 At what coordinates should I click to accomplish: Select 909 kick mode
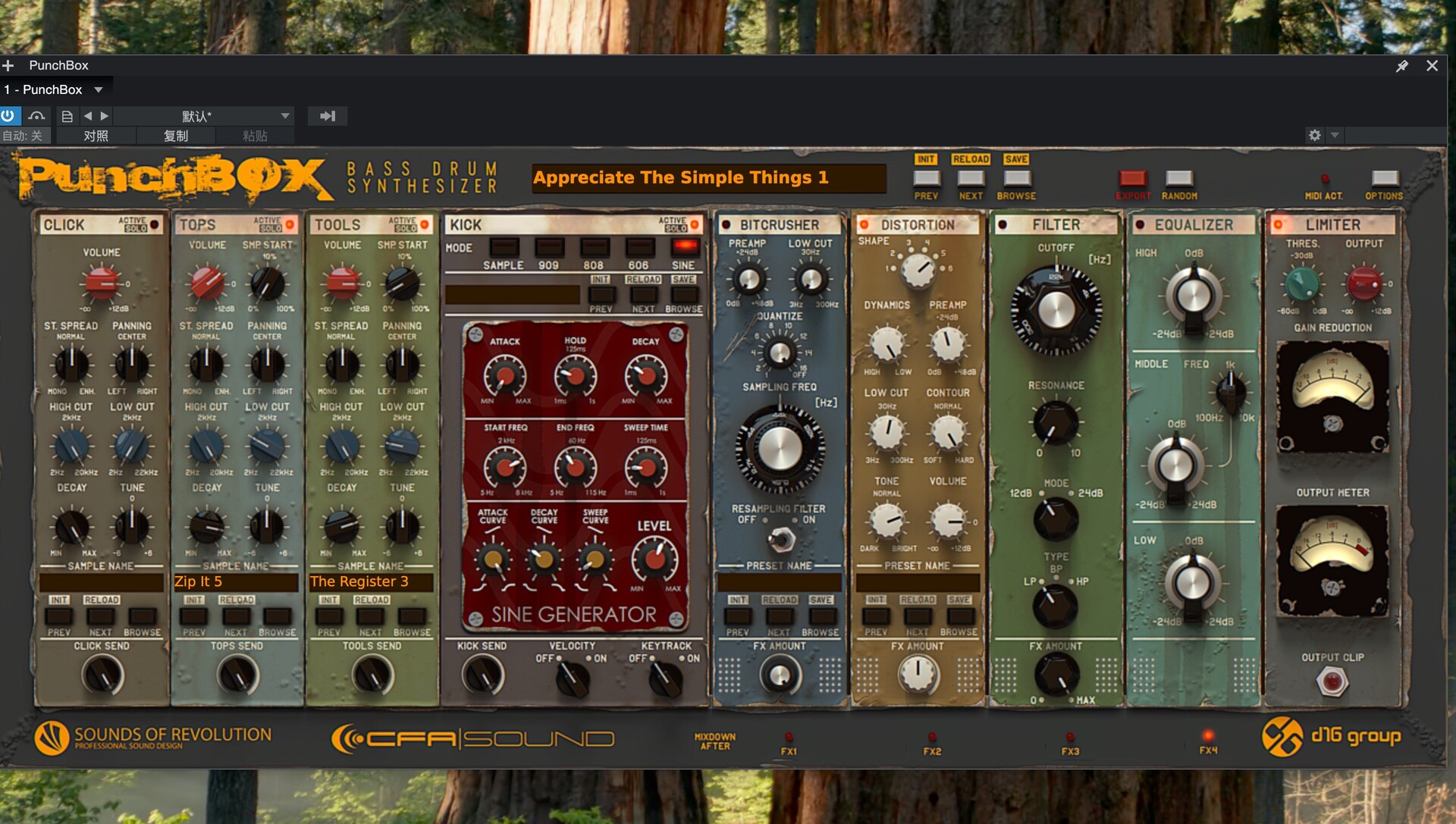coord(549,248)
